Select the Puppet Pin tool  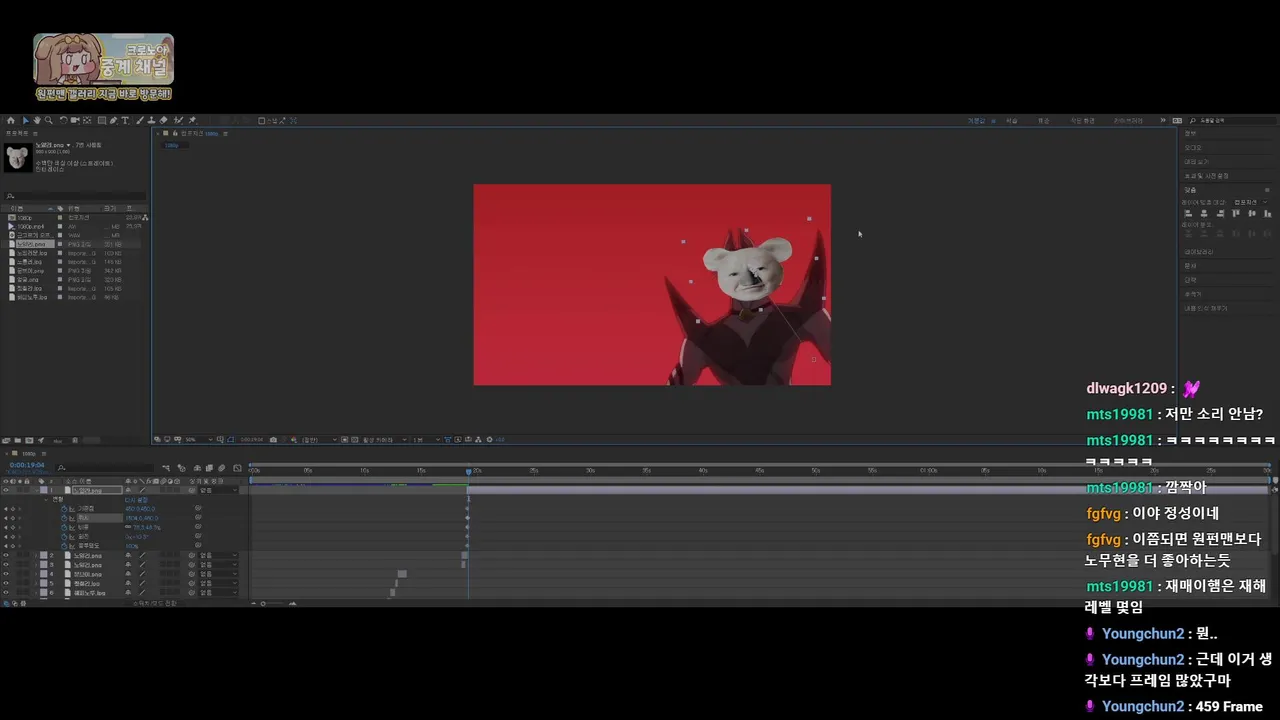click(x=192, y=120)
